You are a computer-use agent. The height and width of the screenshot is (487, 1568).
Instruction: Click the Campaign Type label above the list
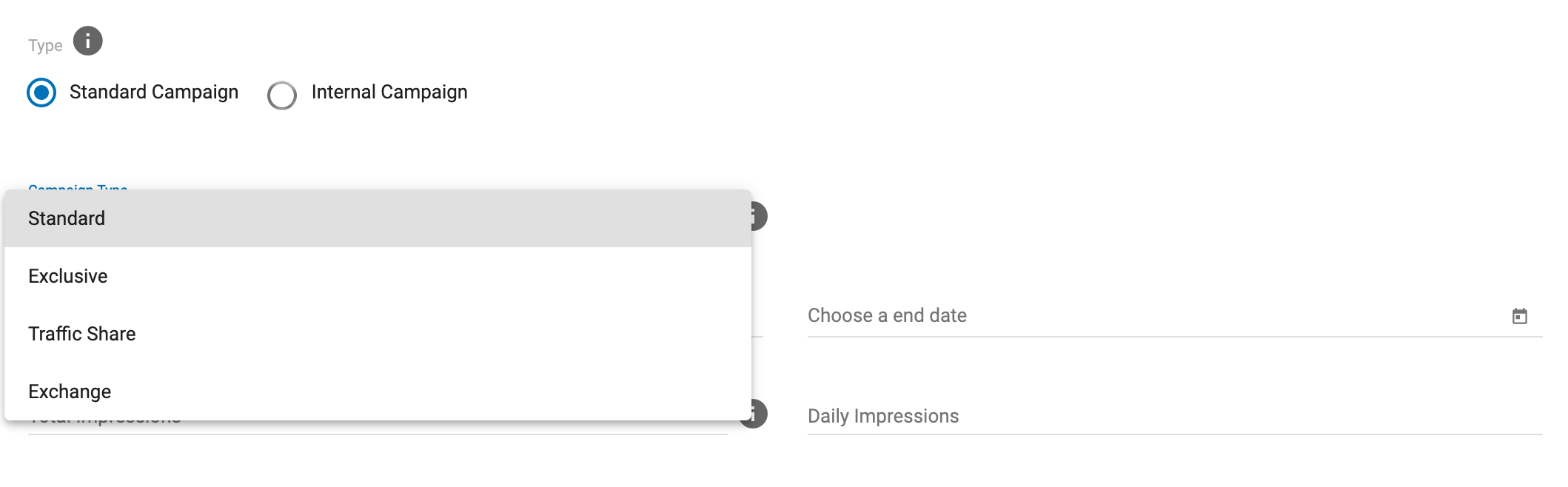click(x=78, y=187)
